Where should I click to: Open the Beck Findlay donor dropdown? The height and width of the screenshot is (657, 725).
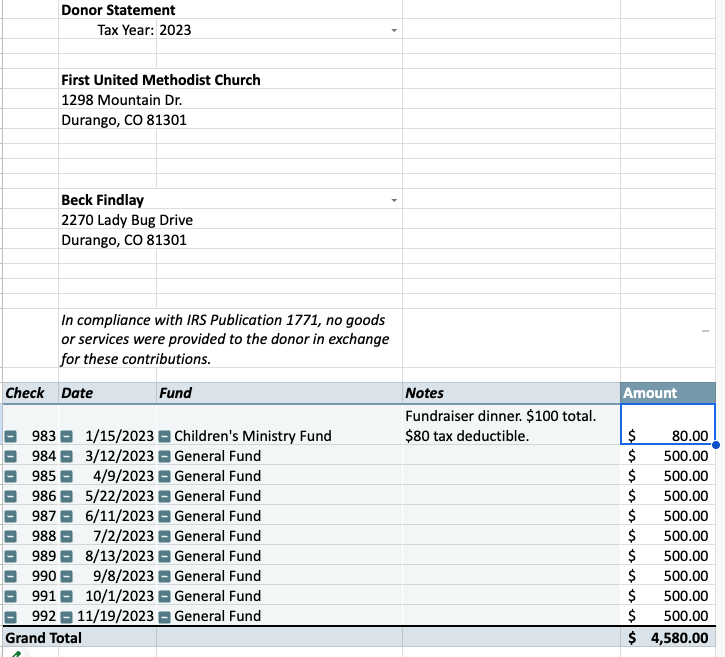click(x=393, y=201)
